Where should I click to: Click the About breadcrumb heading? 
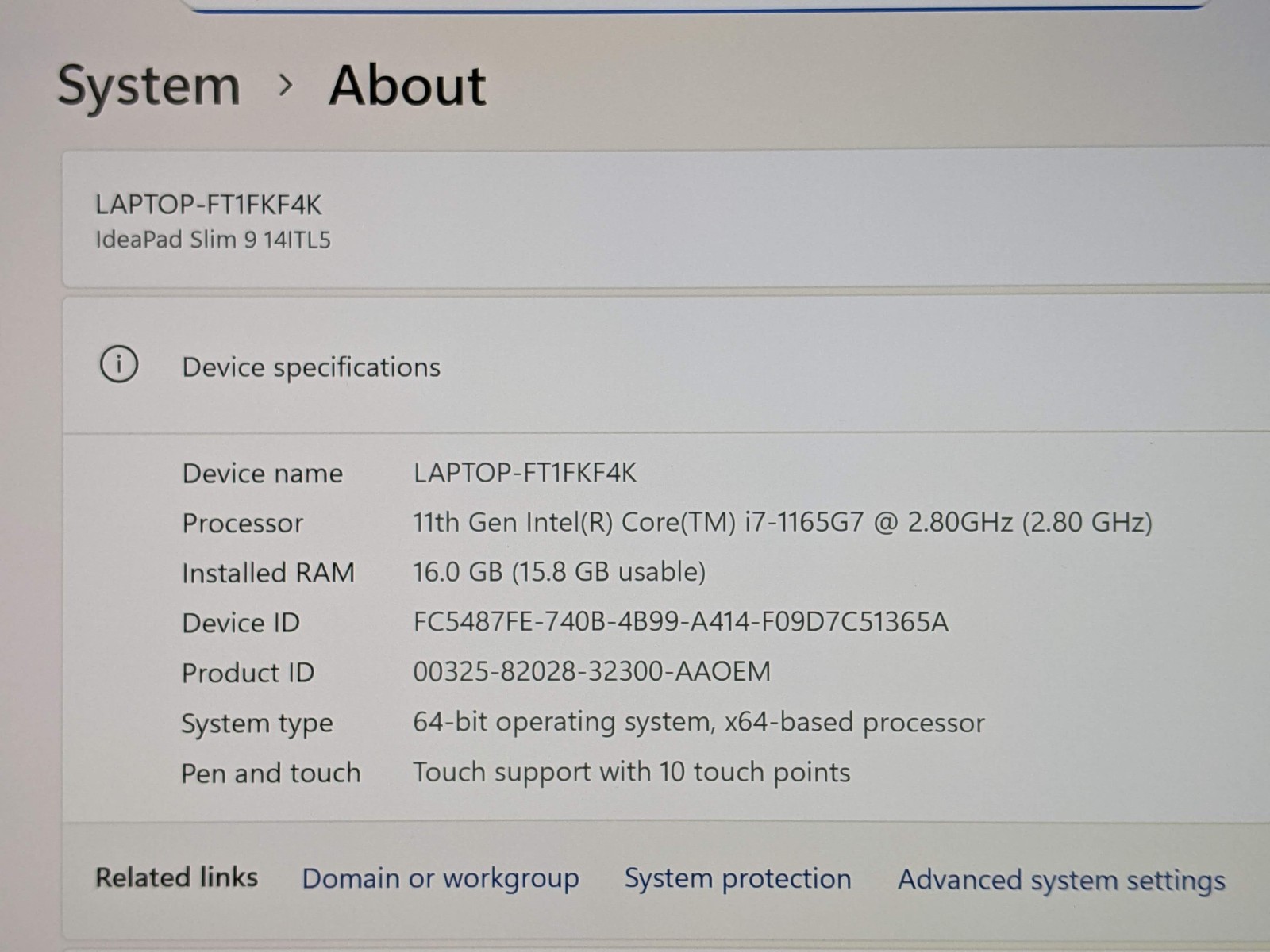407,86
